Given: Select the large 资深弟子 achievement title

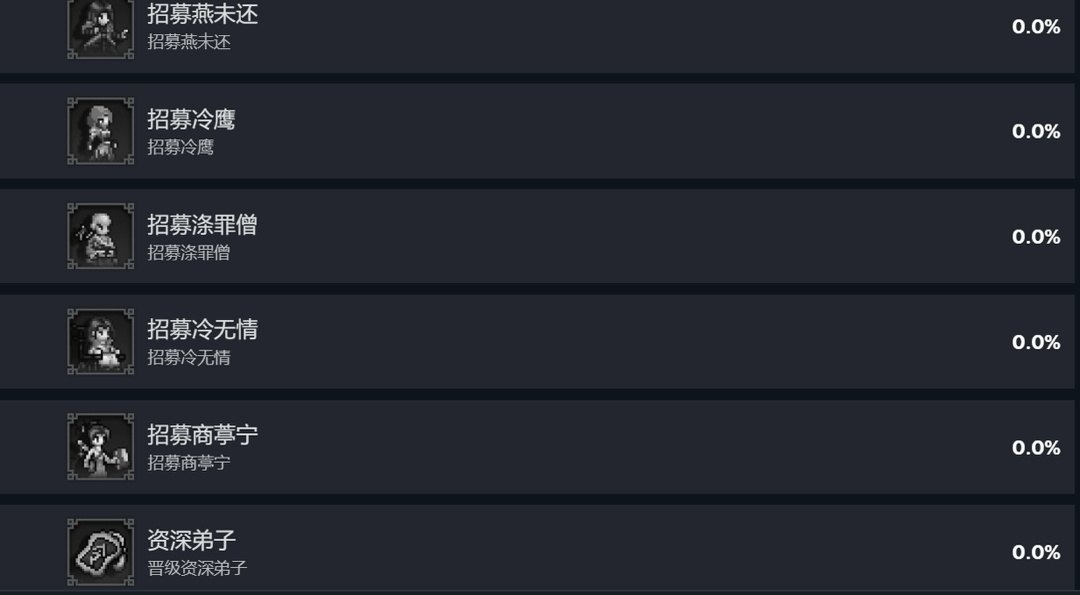Looking at the screenshot, I should tap(191, 540).
